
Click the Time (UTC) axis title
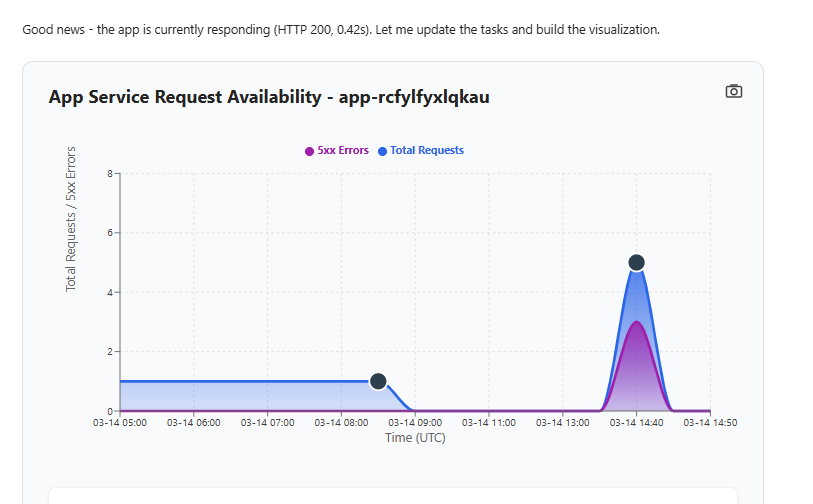pos(415,438)
